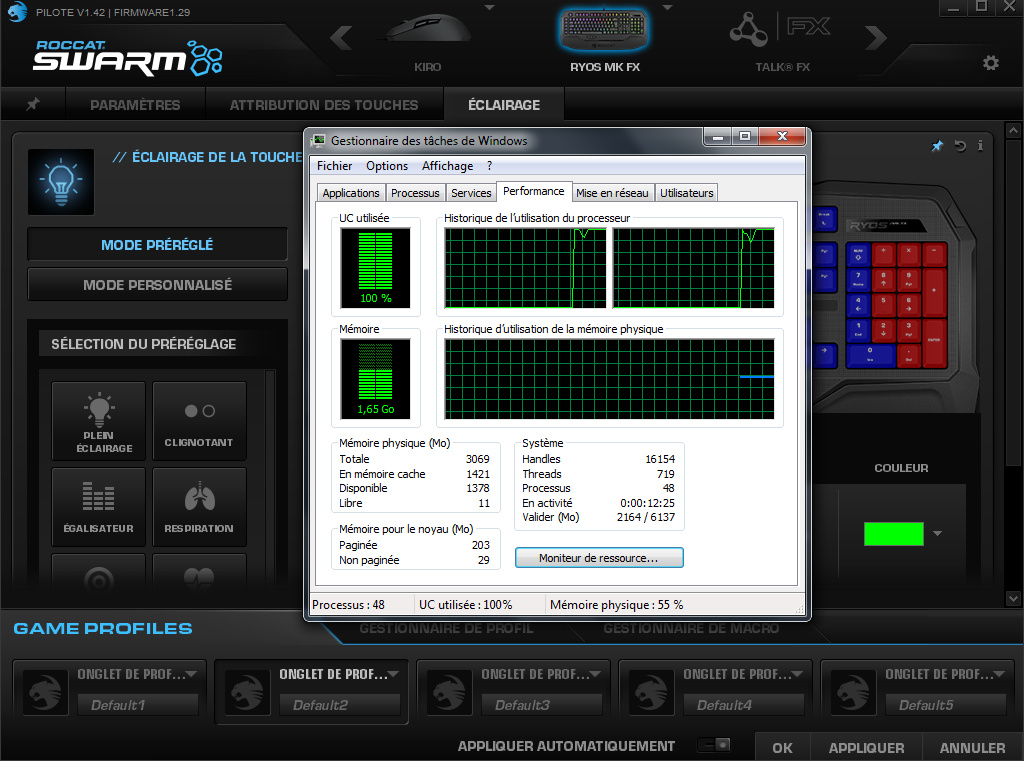Expand the Default3 profile tab dropdown
The width and height of the screenshot is (1024, 761).
pyautogui.click(x=595, y=673)
